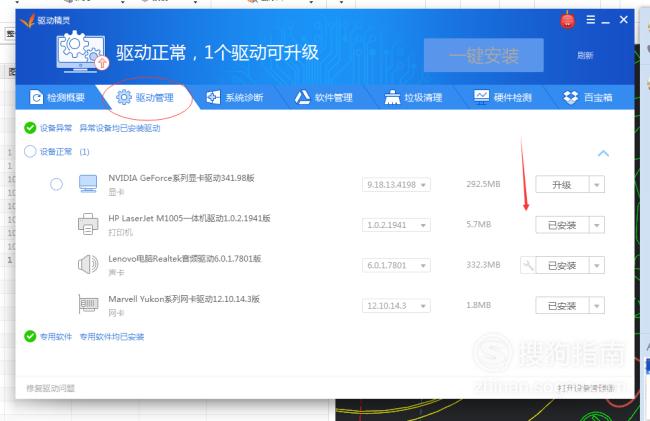This screenshot has height=421, width=650.
Task: Expand arrow next to Marvell 已安装
Action: click(597, 306)
